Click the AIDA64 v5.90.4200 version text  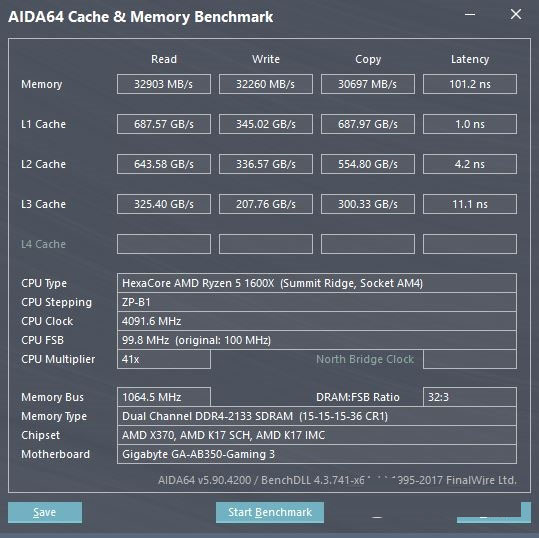click(x=204, y=480)
